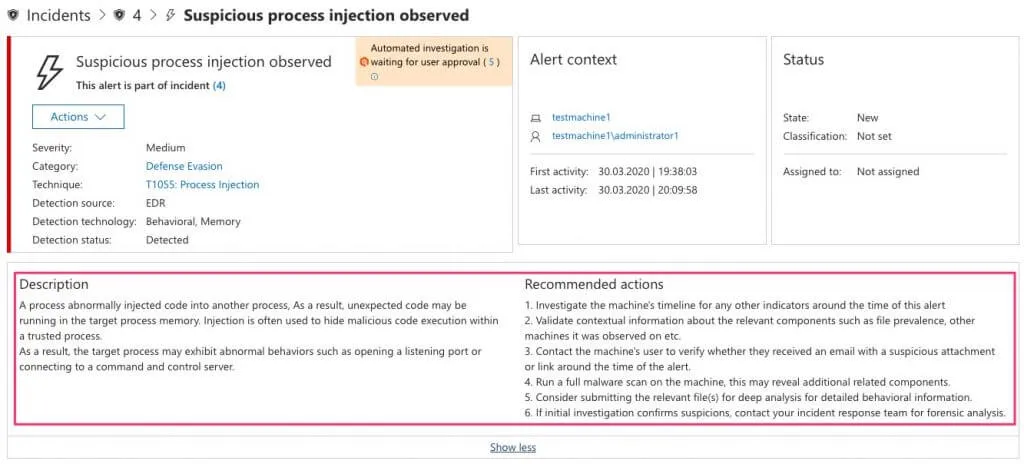Click the small lightning icon in breadcrumb

(171, 16)
